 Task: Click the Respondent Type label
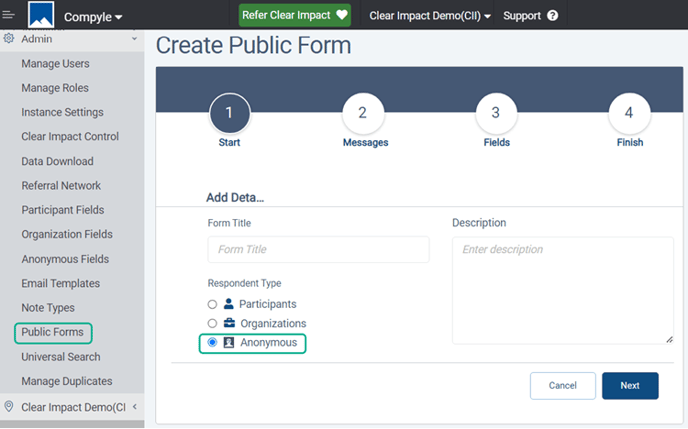click(244, 283)
